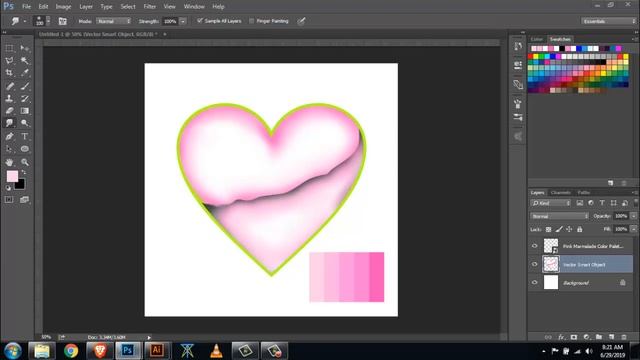640x360 pixels.
Task: Enable Finger Painting checkbox
Action: [x=251, y=21]
